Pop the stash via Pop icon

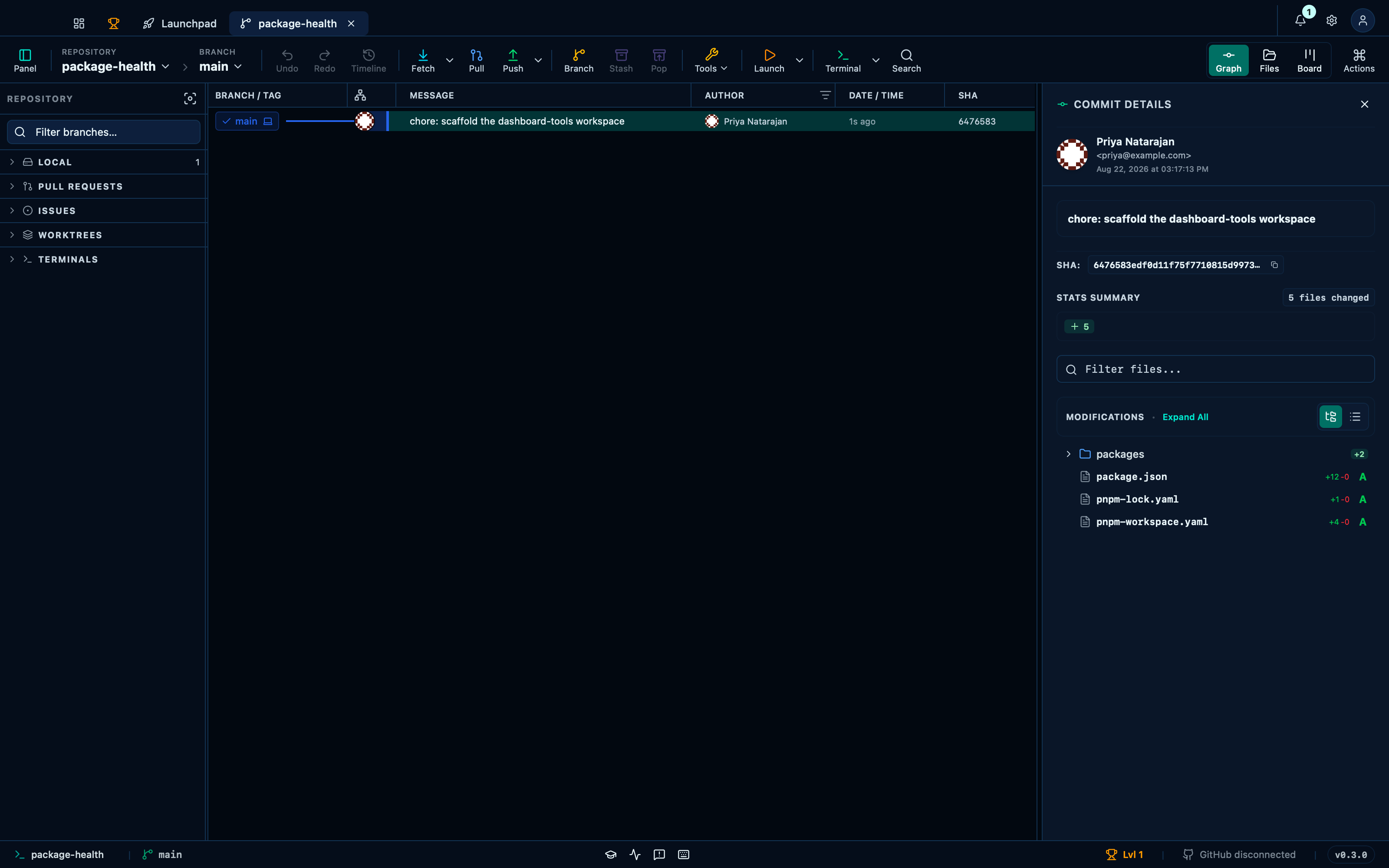click(x=659, y=60)
